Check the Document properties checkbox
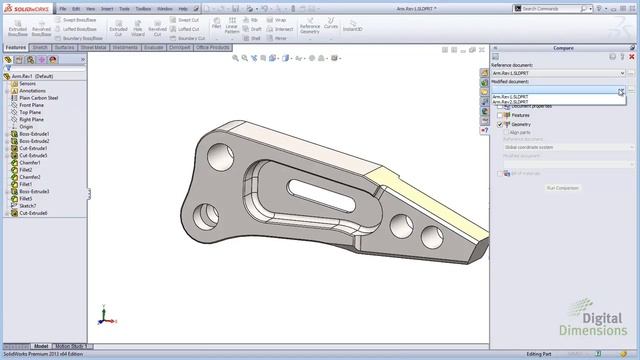The width and height of the screenshot is (640, 360). tap(500, 106)
